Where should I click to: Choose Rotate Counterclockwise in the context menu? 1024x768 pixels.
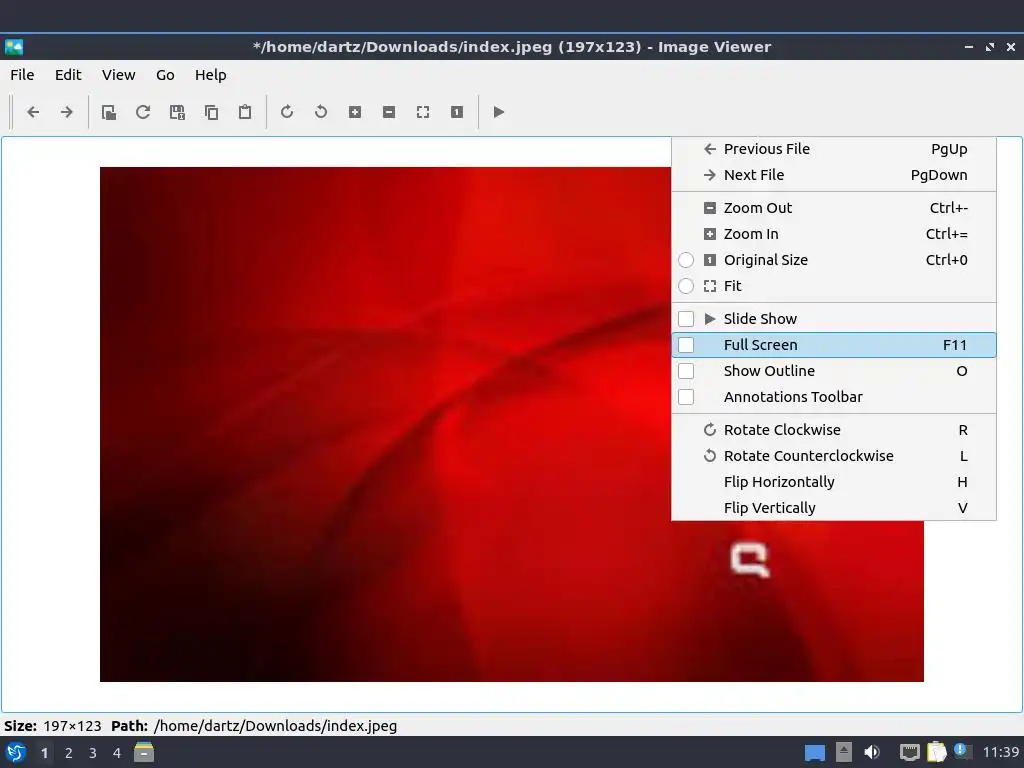click(x=834, y=456)
